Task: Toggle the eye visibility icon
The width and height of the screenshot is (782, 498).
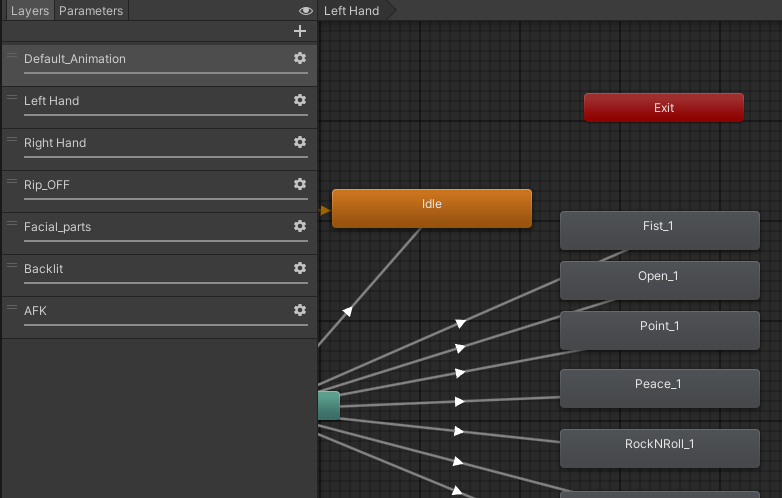Action: coord(306,10)
